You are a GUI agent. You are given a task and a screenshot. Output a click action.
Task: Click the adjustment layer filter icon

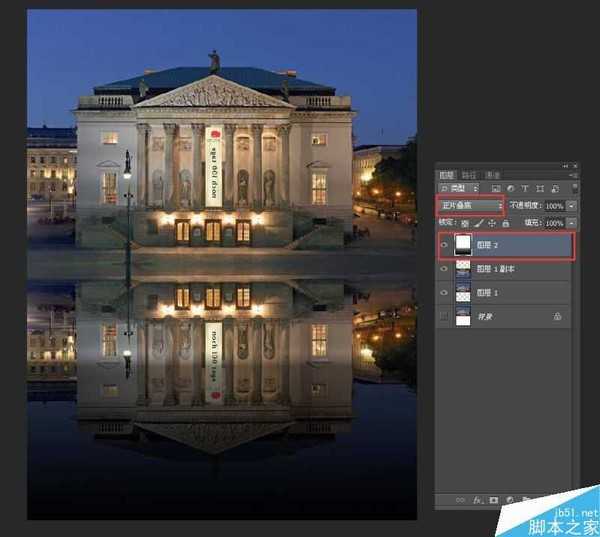pos(509,188)
